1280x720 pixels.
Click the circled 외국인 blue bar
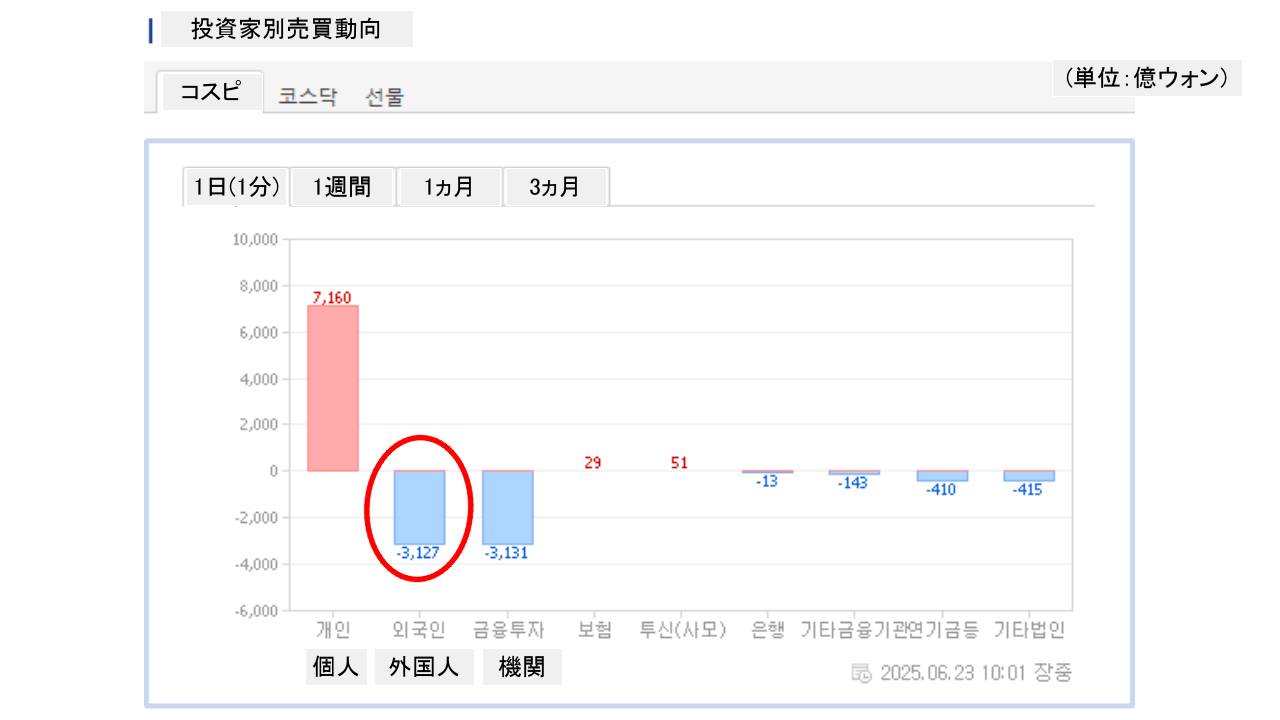point(420,507)
